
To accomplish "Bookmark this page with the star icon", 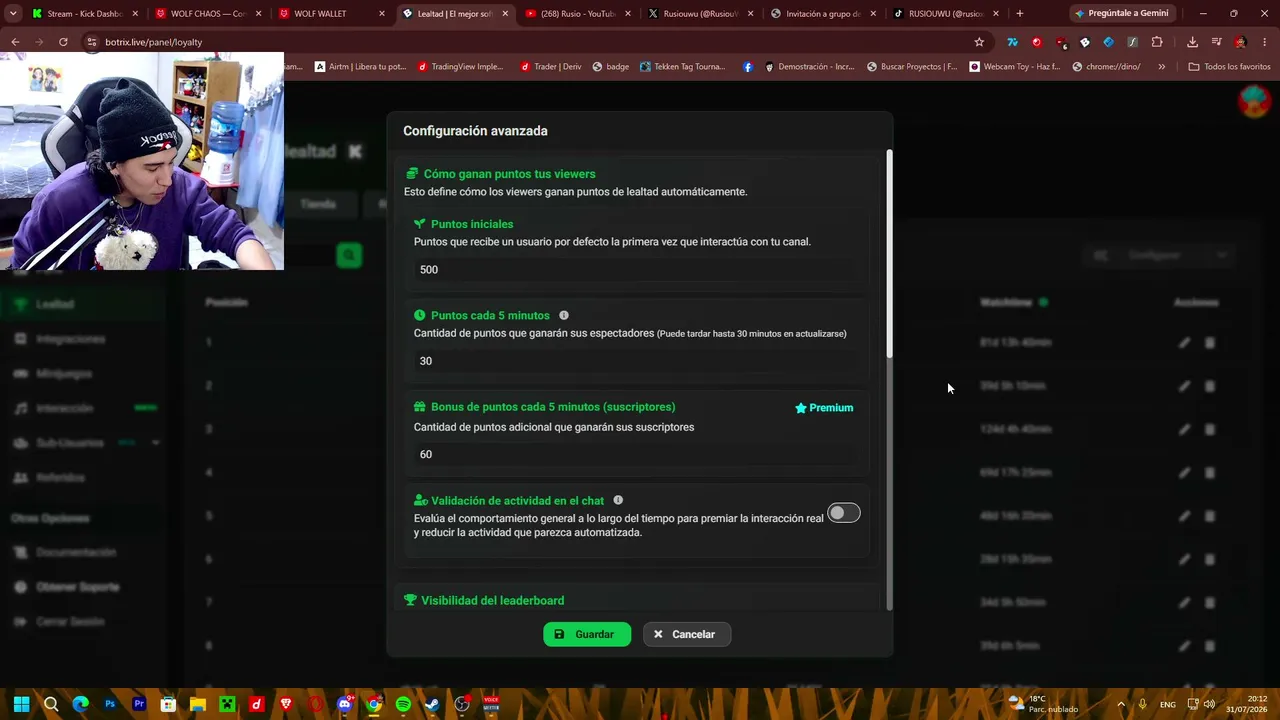I will tap(979, 42).
